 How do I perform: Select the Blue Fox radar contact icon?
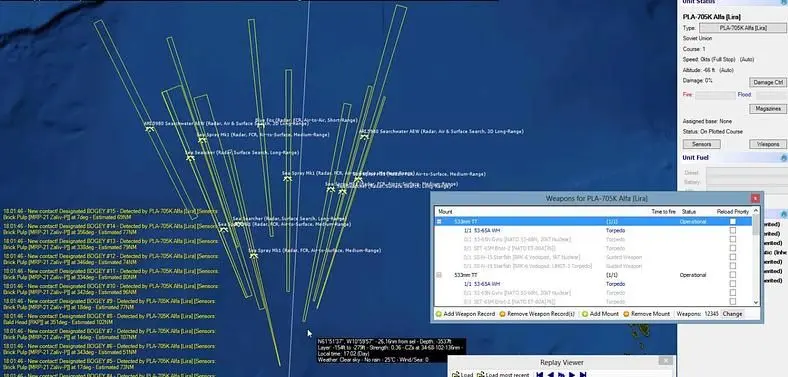(261, 125)
